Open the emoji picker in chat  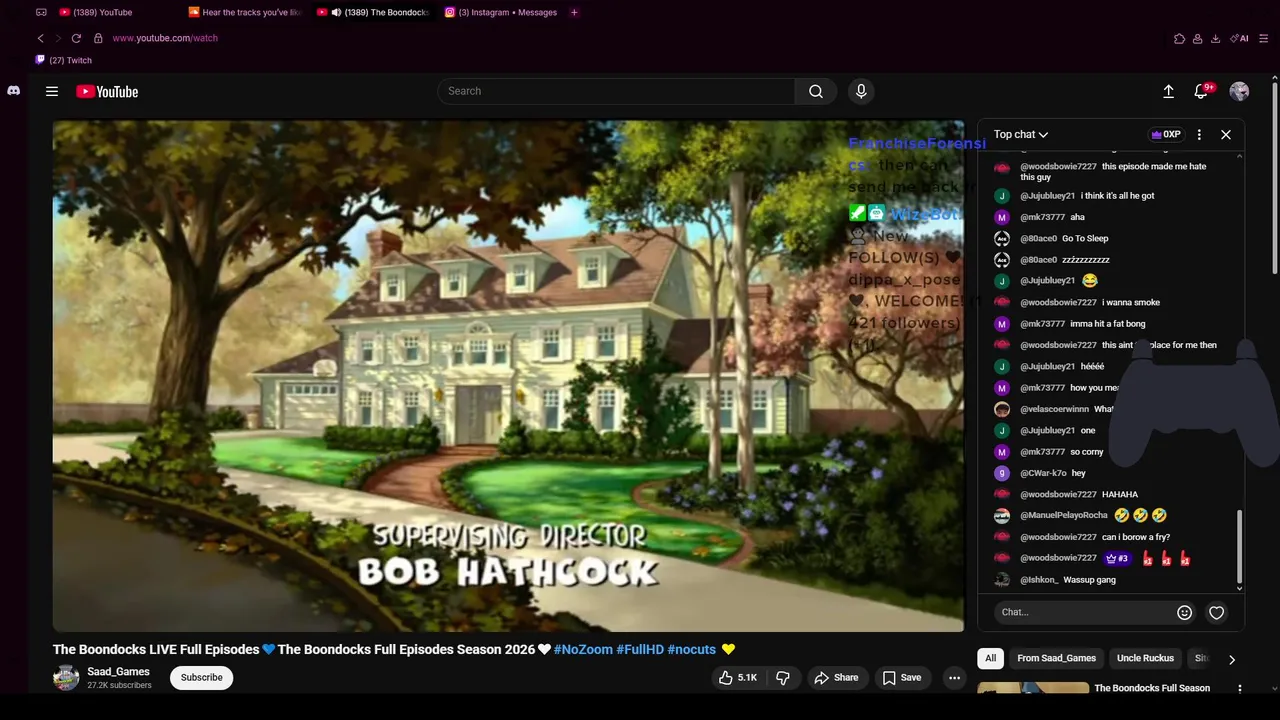(x=1184, y=612)
